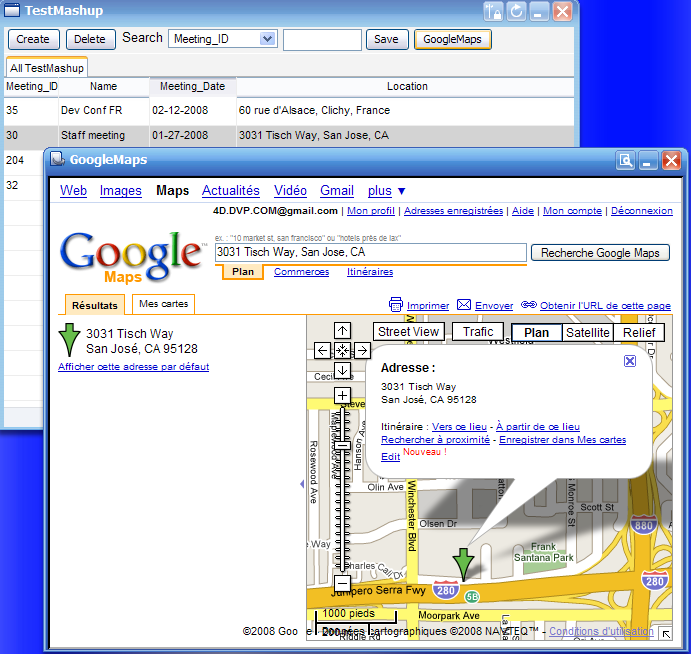The width and height of the screenshot is (691, 654).
Task: Expand the 'plus' Google services menu
Action: [x=386, y=191]
